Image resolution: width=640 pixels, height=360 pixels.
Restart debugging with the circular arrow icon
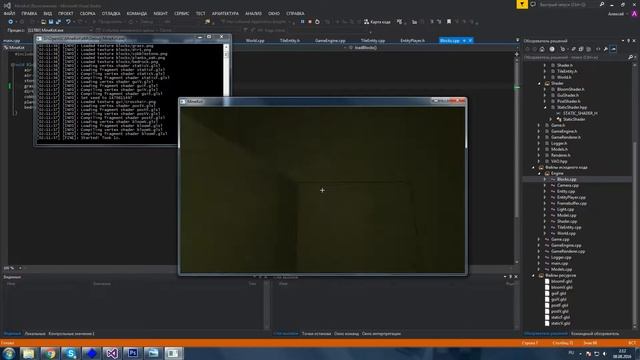tap(317, 22)
